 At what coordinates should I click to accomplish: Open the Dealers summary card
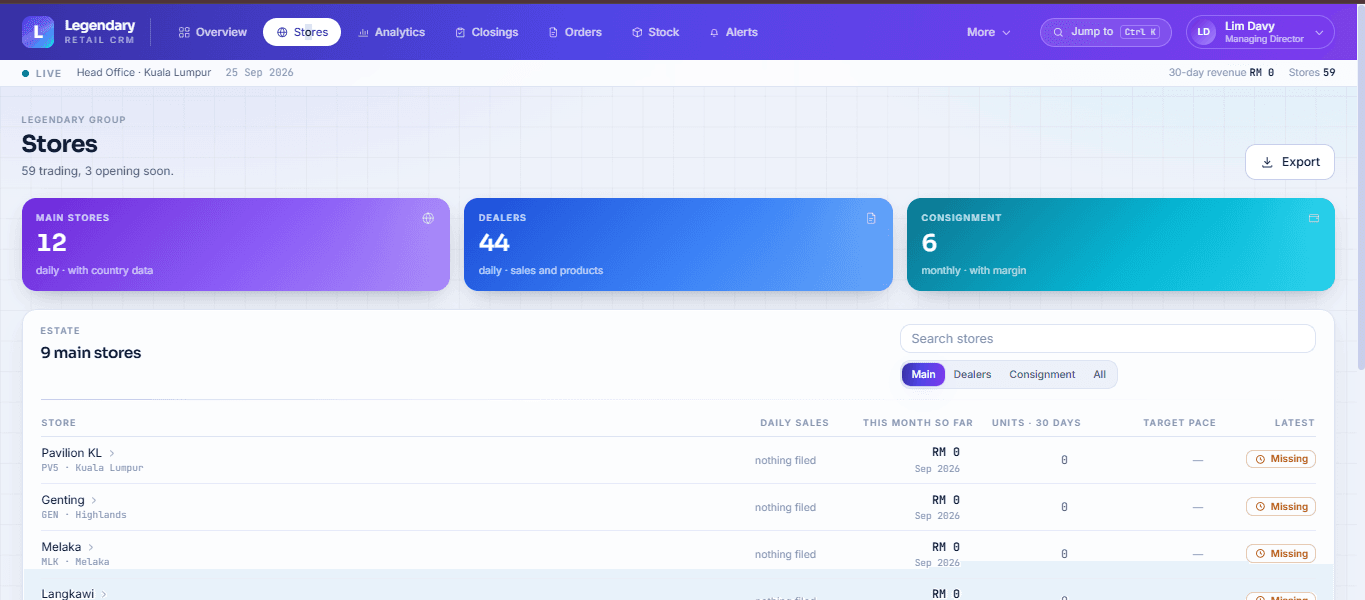click(678, 244)
